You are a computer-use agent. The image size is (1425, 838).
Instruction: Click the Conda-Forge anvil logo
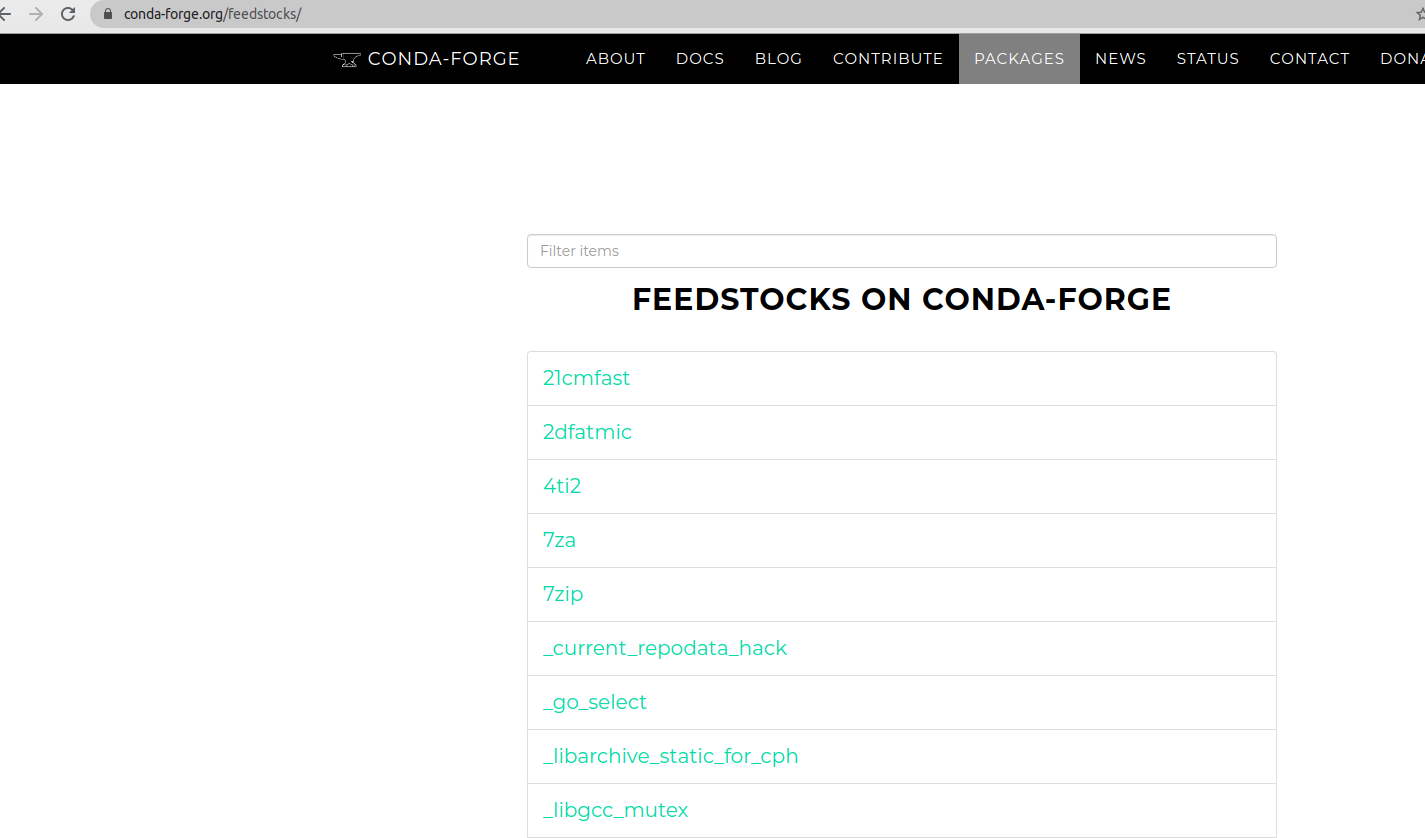[x=346, y=59]
